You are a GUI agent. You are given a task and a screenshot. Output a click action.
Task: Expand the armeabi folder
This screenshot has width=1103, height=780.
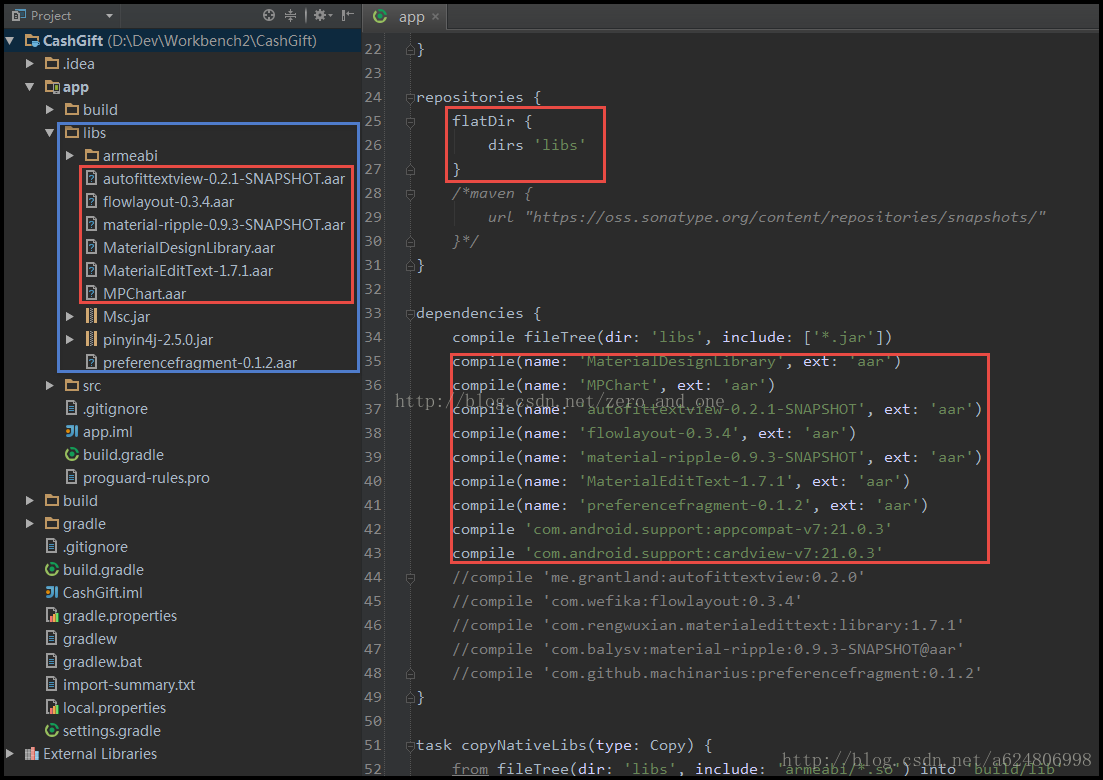[x=70, y=155]
